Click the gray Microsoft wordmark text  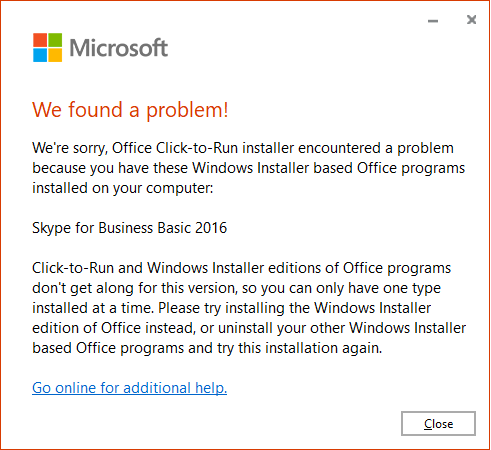[x=119, y=48]
